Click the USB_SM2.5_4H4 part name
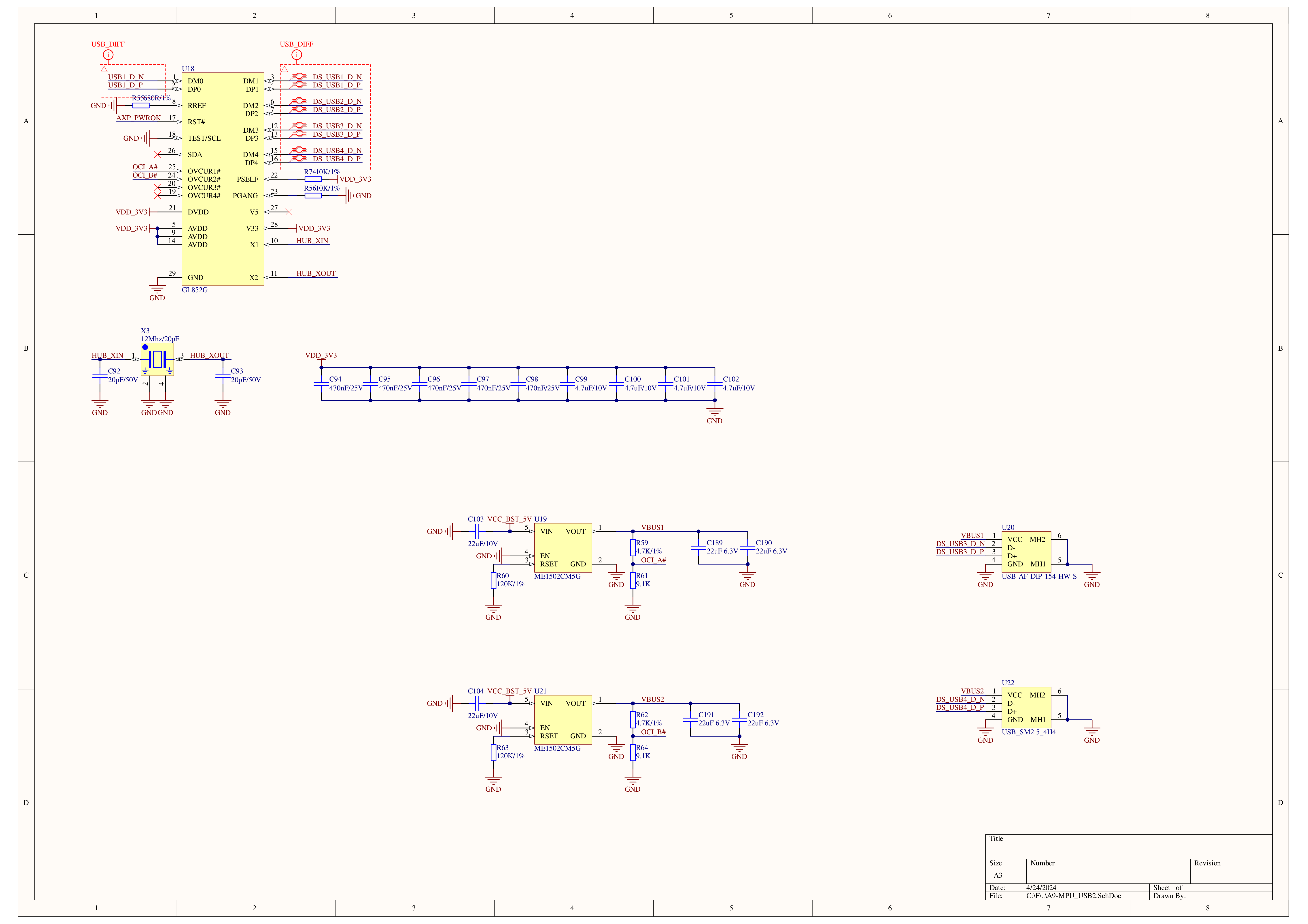 tap(1029, 733)
